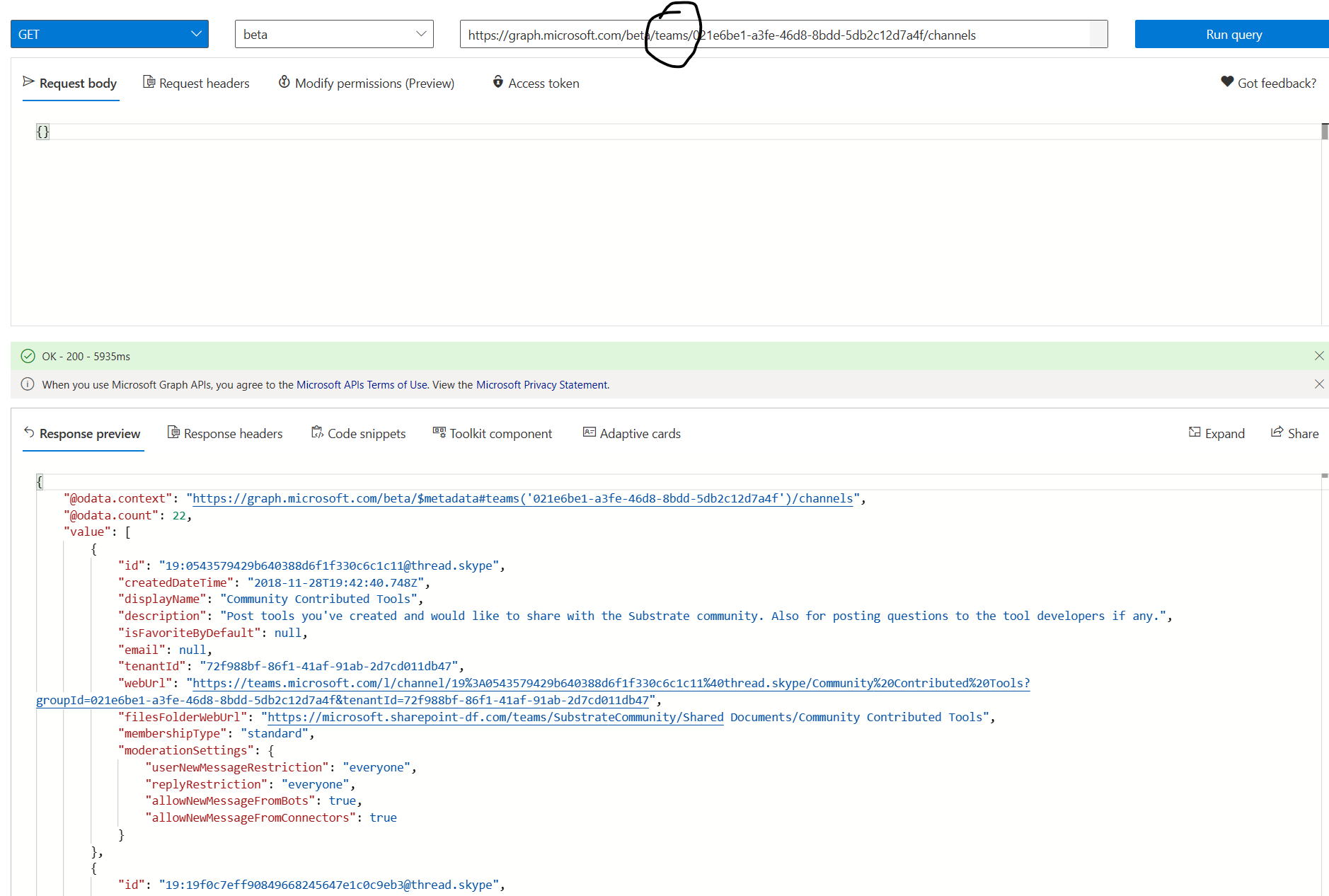Open the webUrl teams.microsoft.com link

611,684
